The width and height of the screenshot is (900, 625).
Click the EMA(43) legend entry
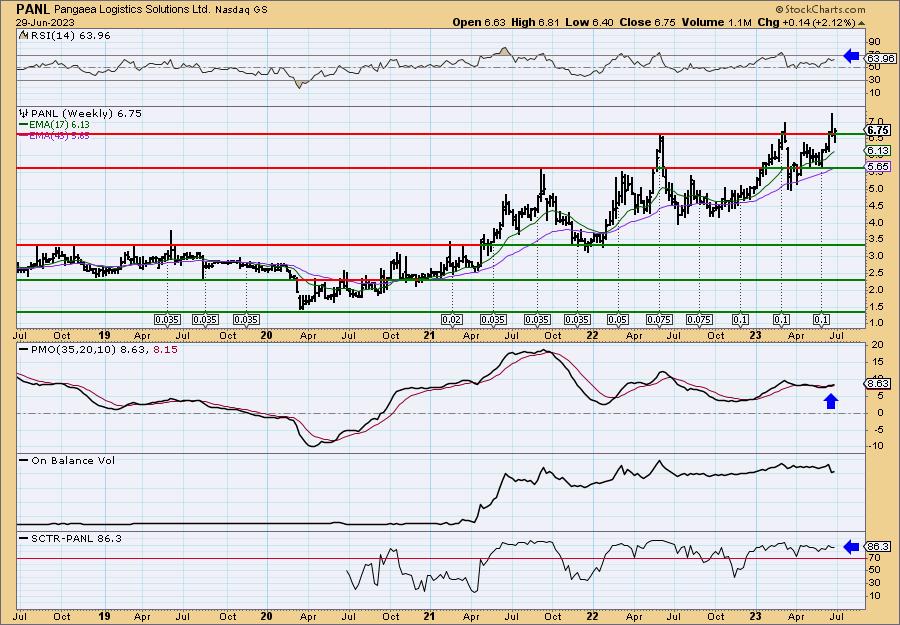point(55,135)
